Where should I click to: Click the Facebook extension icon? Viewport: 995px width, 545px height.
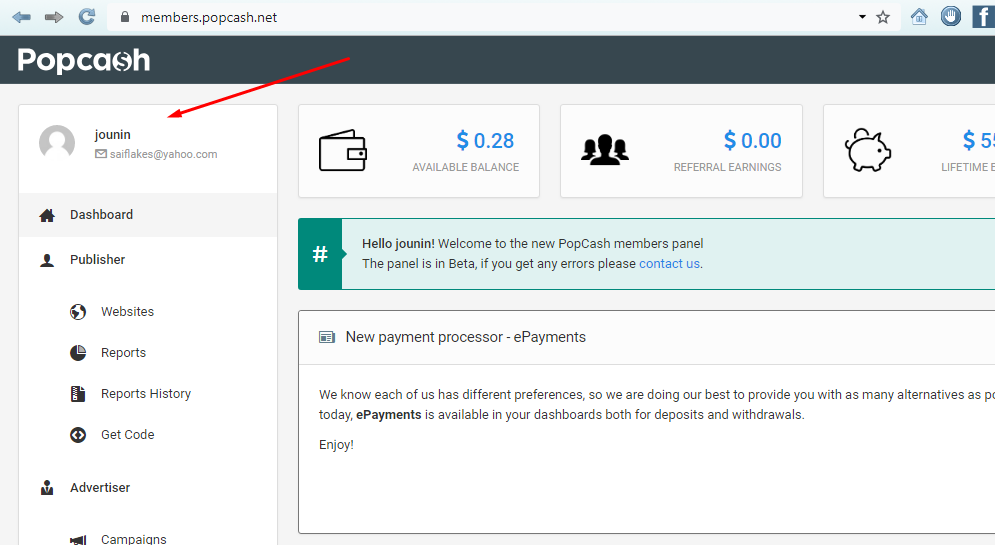click(983, 16)
